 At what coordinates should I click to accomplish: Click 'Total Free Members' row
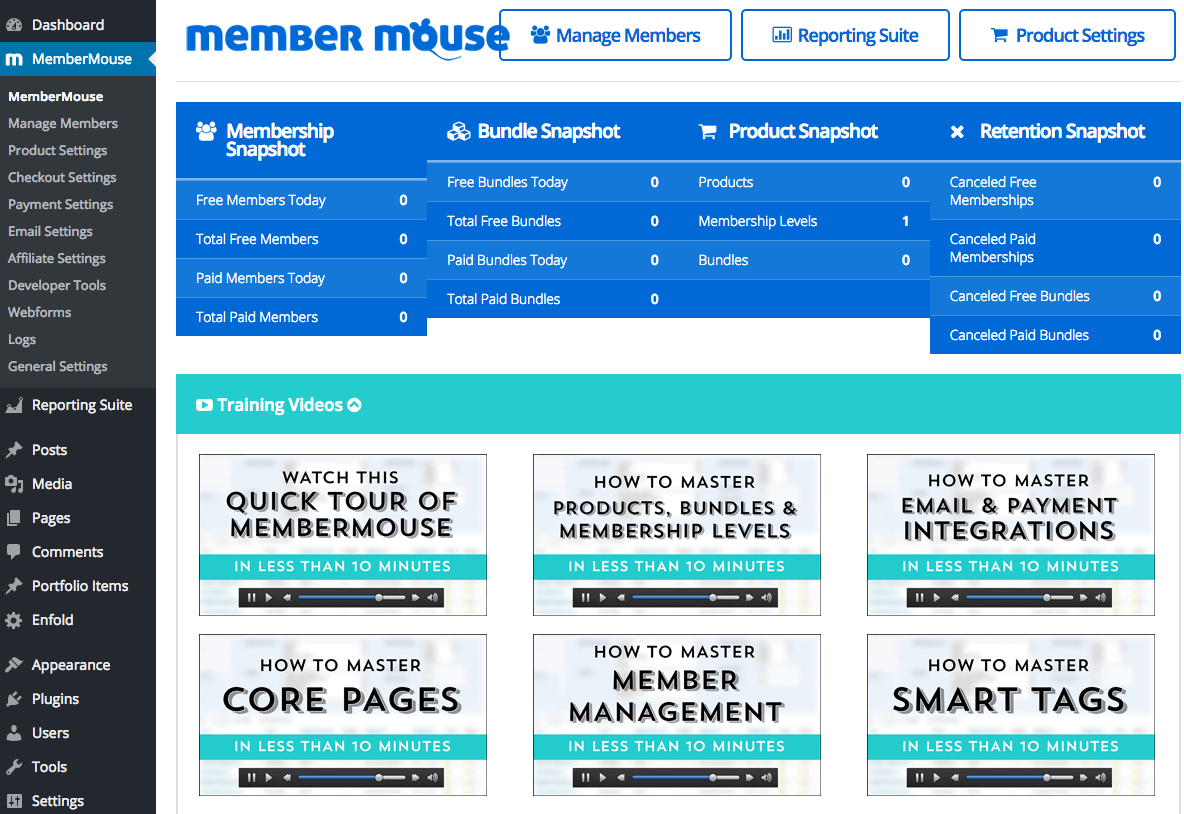coord(301,239)
